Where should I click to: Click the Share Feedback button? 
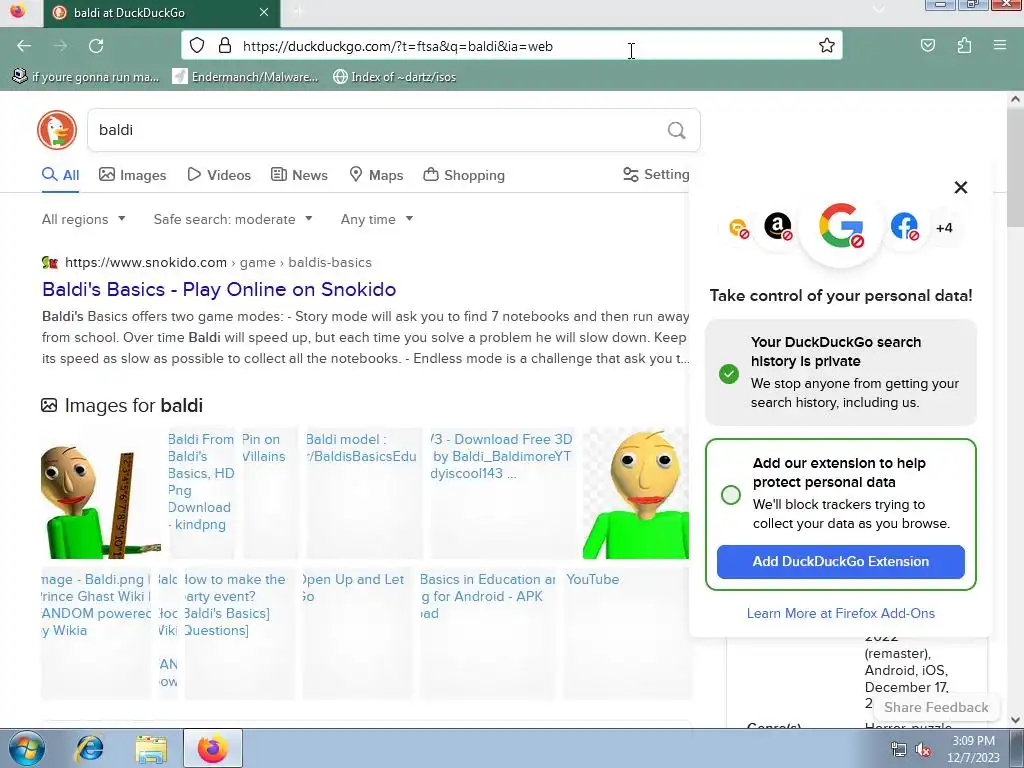[936, 707]
